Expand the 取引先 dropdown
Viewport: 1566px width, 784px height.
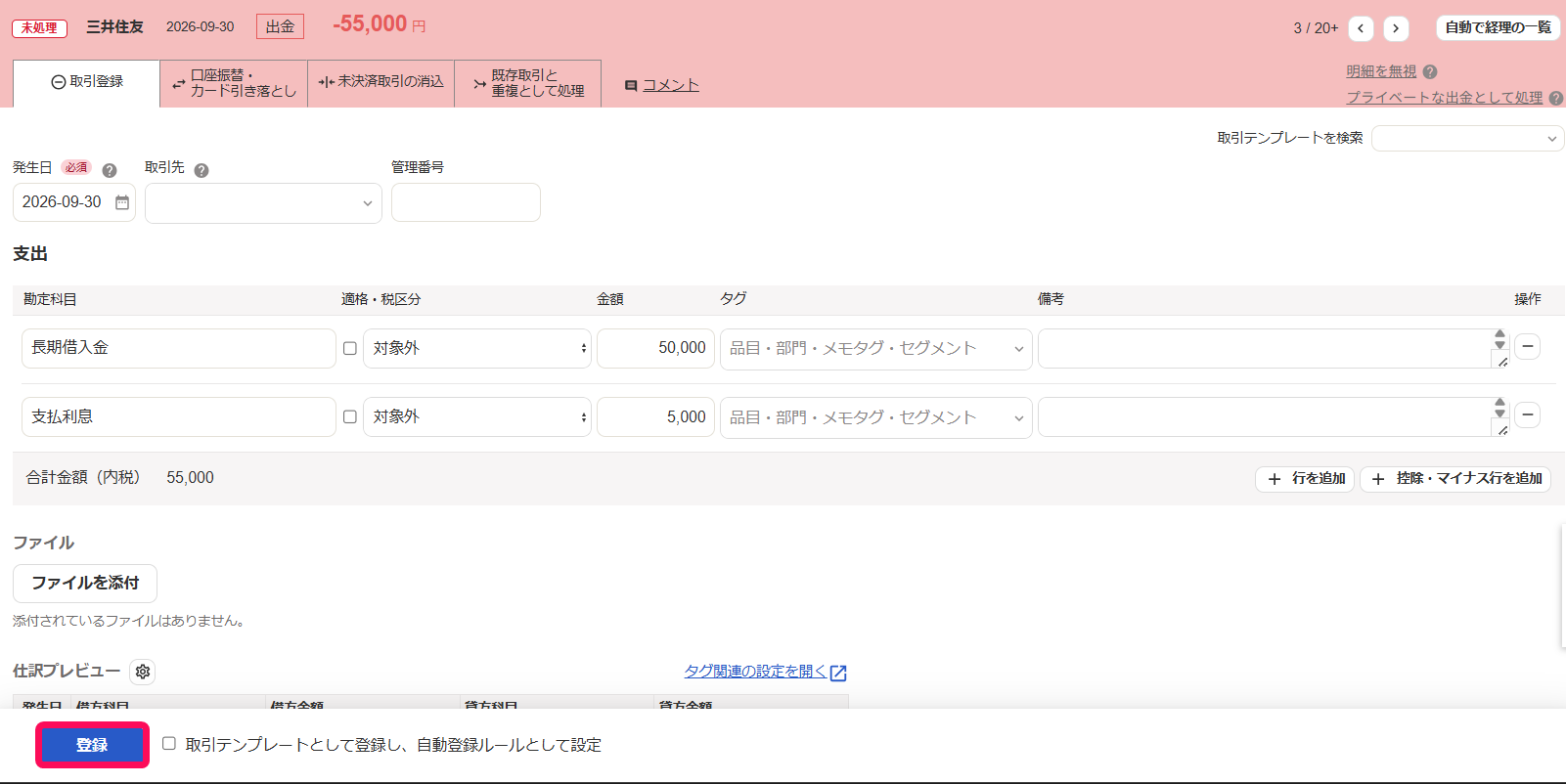coord(263,203)
